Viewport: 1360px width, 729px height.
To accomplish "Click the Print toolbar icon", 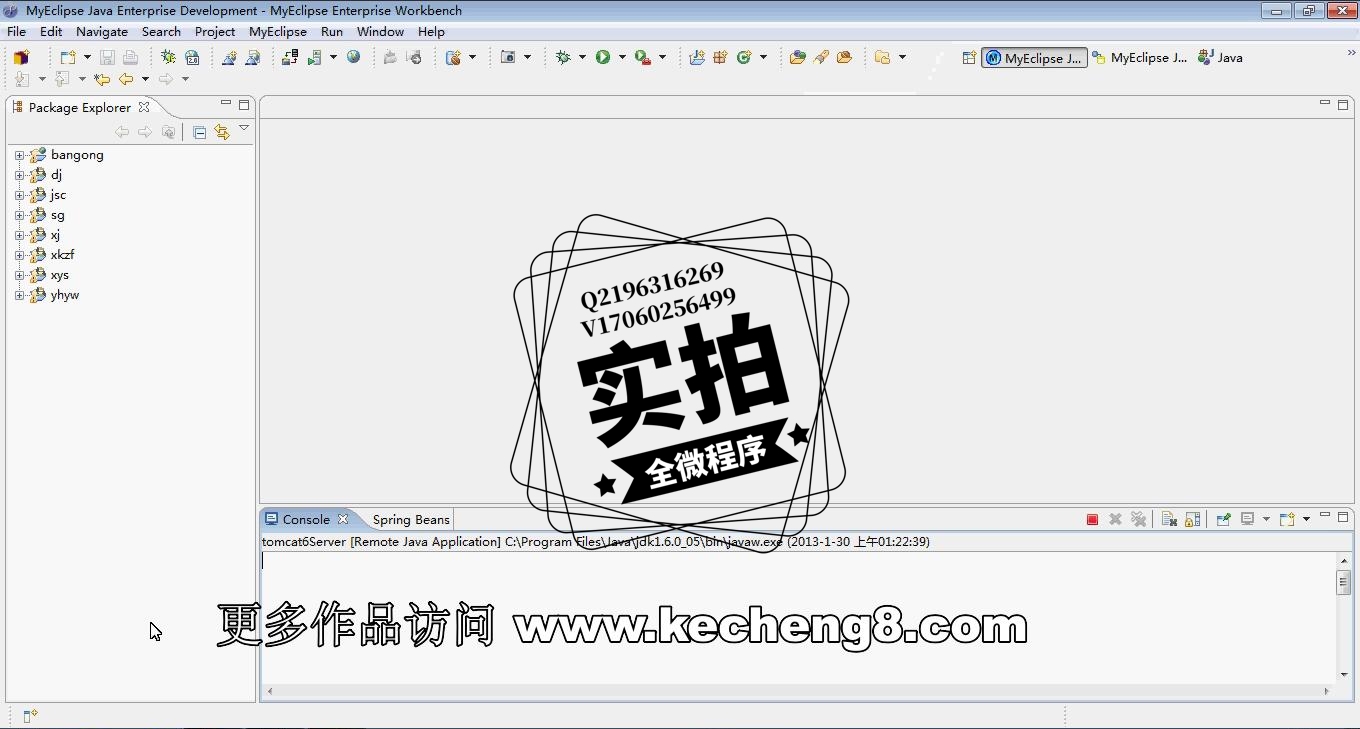I will pyautogui.click(x=130, y=57).
